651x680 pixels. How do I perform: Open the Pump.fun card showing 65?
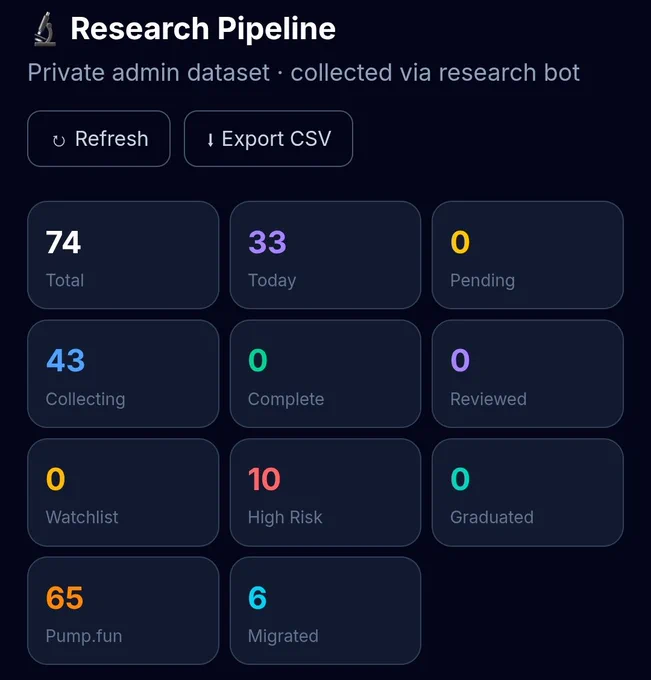(123, 611)
